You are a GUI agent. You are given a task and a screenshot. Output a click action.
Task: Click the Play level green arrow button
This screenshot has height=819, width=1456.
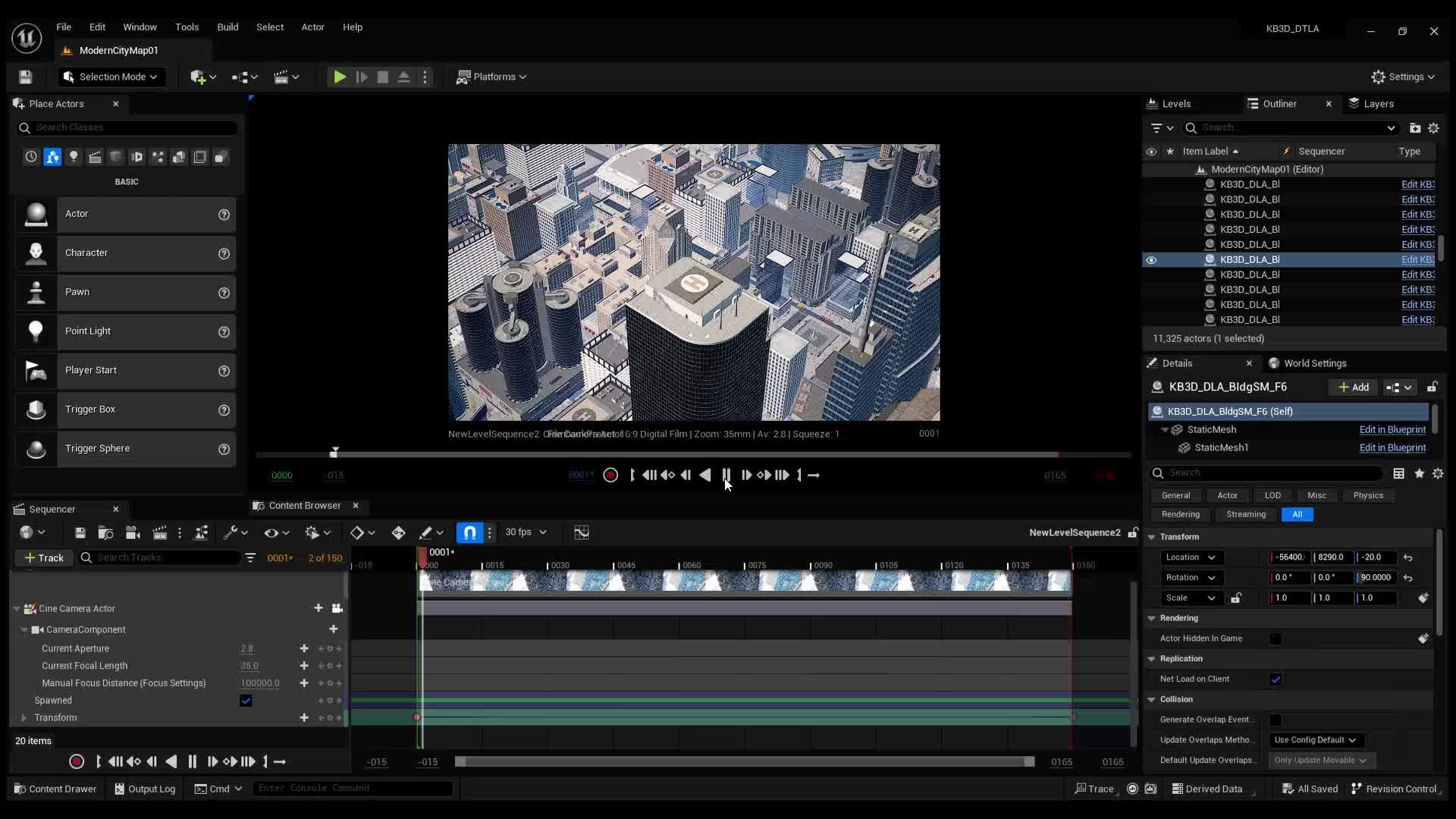pos(340,77)
